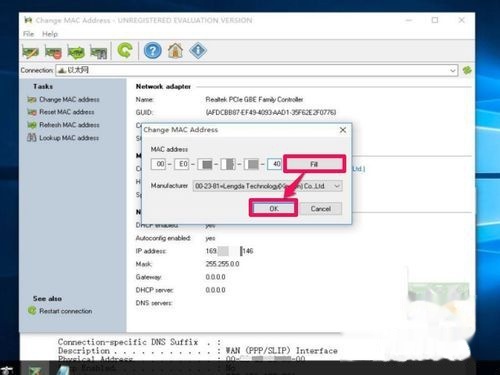500x375 pixels.
Task: Click the Realtek PCIe GBE Family Controller name
Action: (254, 99)
